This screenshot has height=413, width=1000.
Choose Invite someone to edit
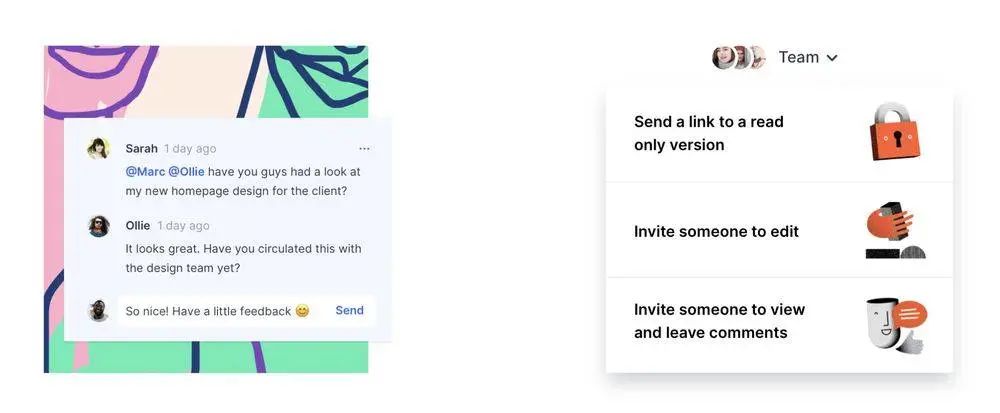pyautogui.click(x=779, y=230)
